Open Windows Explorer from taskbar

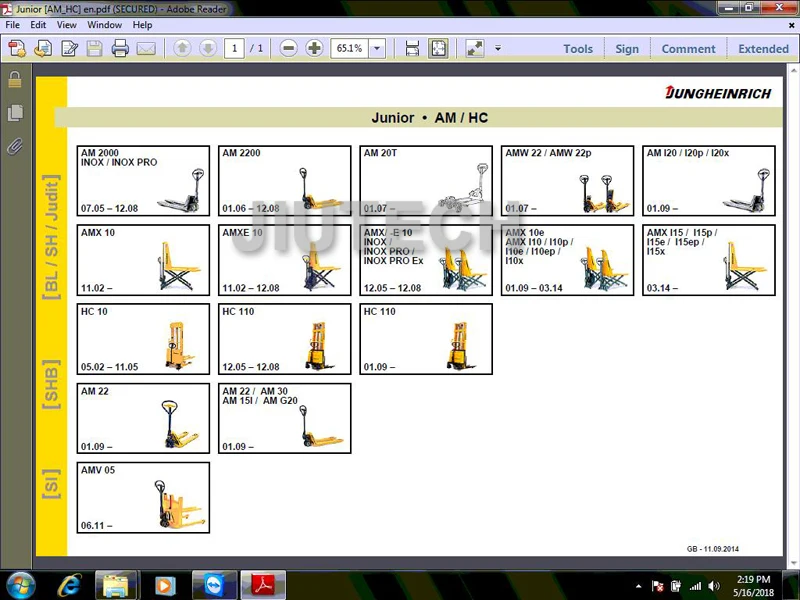click(x=116, y=585)
